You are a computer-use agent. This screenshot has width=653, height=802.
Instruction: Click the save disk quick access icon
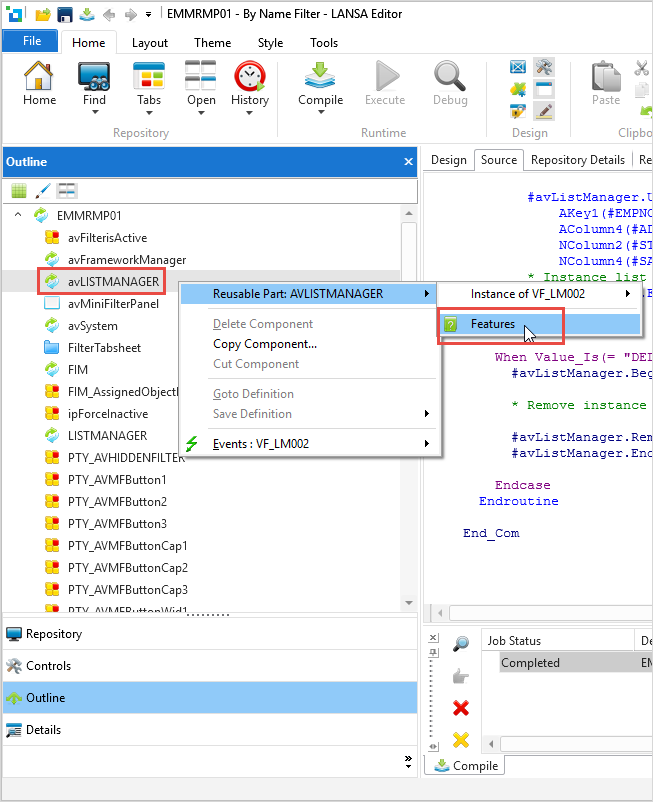65,15
